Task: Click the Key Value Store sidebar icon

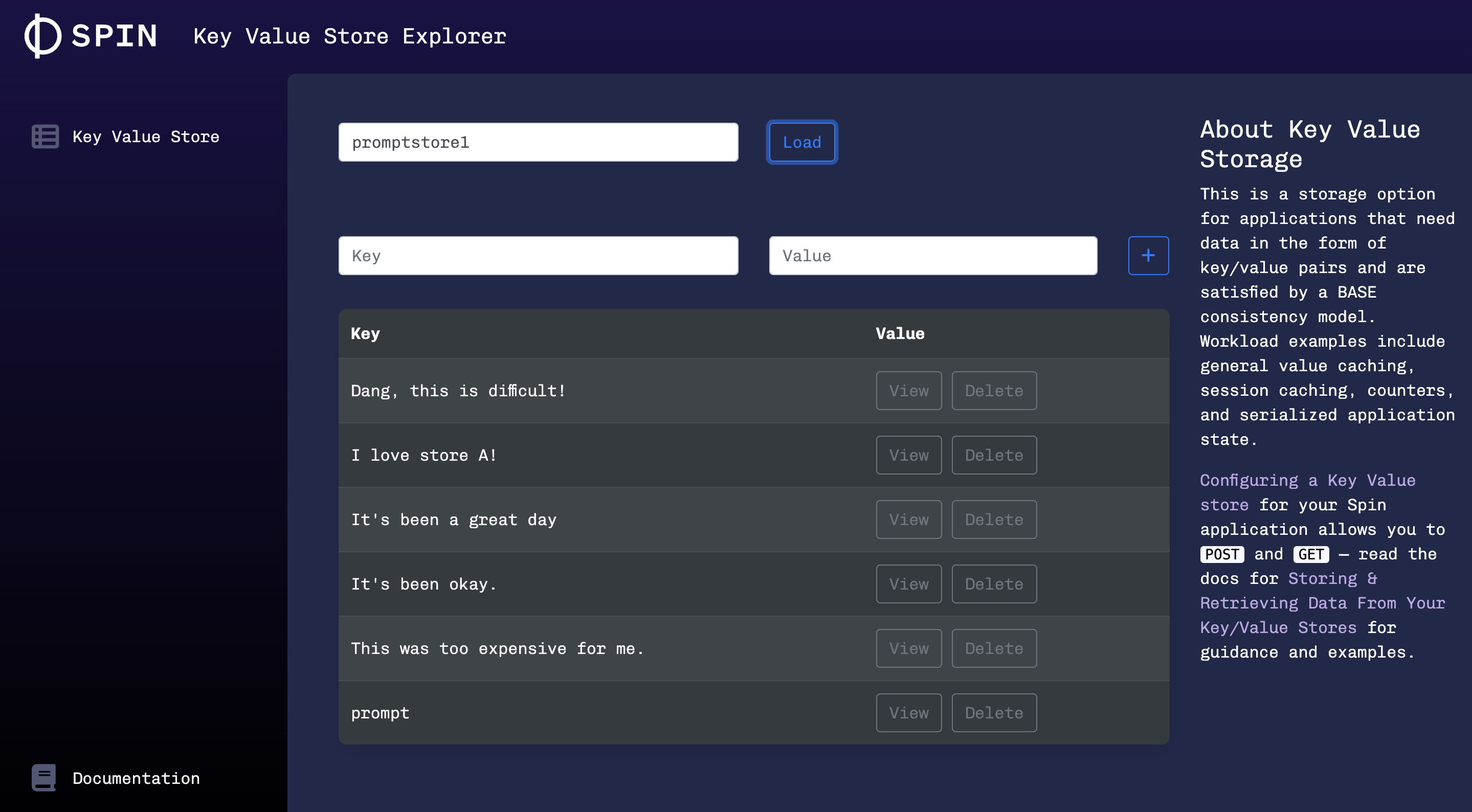Action: coord(45,136)
